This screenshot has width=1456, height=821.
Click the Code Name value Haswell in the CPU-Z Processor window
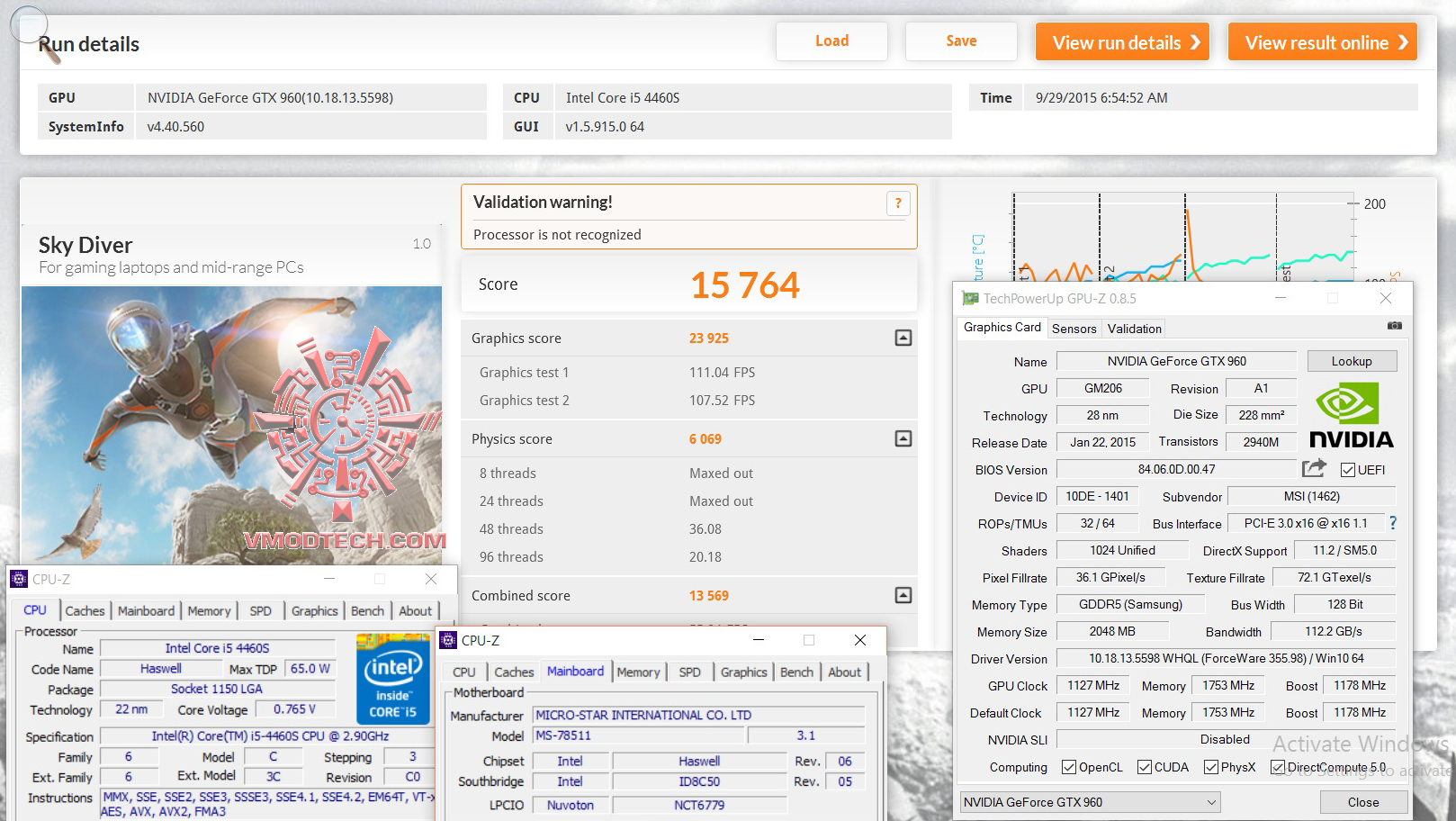click(x=160, y=669)
